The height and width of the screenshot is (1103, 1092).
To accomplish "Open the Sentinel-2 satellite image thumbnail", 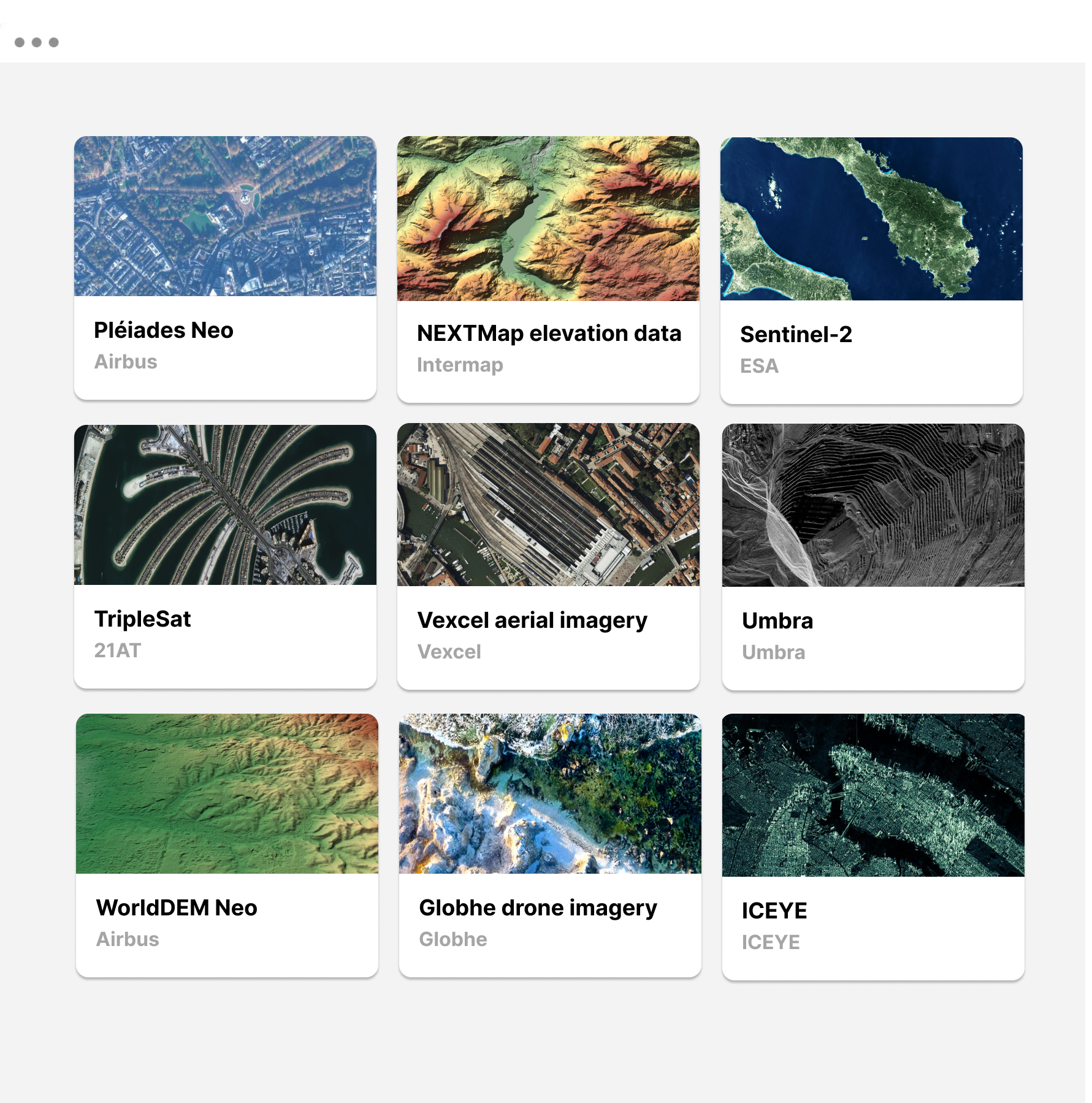I will tap(871, 219).
